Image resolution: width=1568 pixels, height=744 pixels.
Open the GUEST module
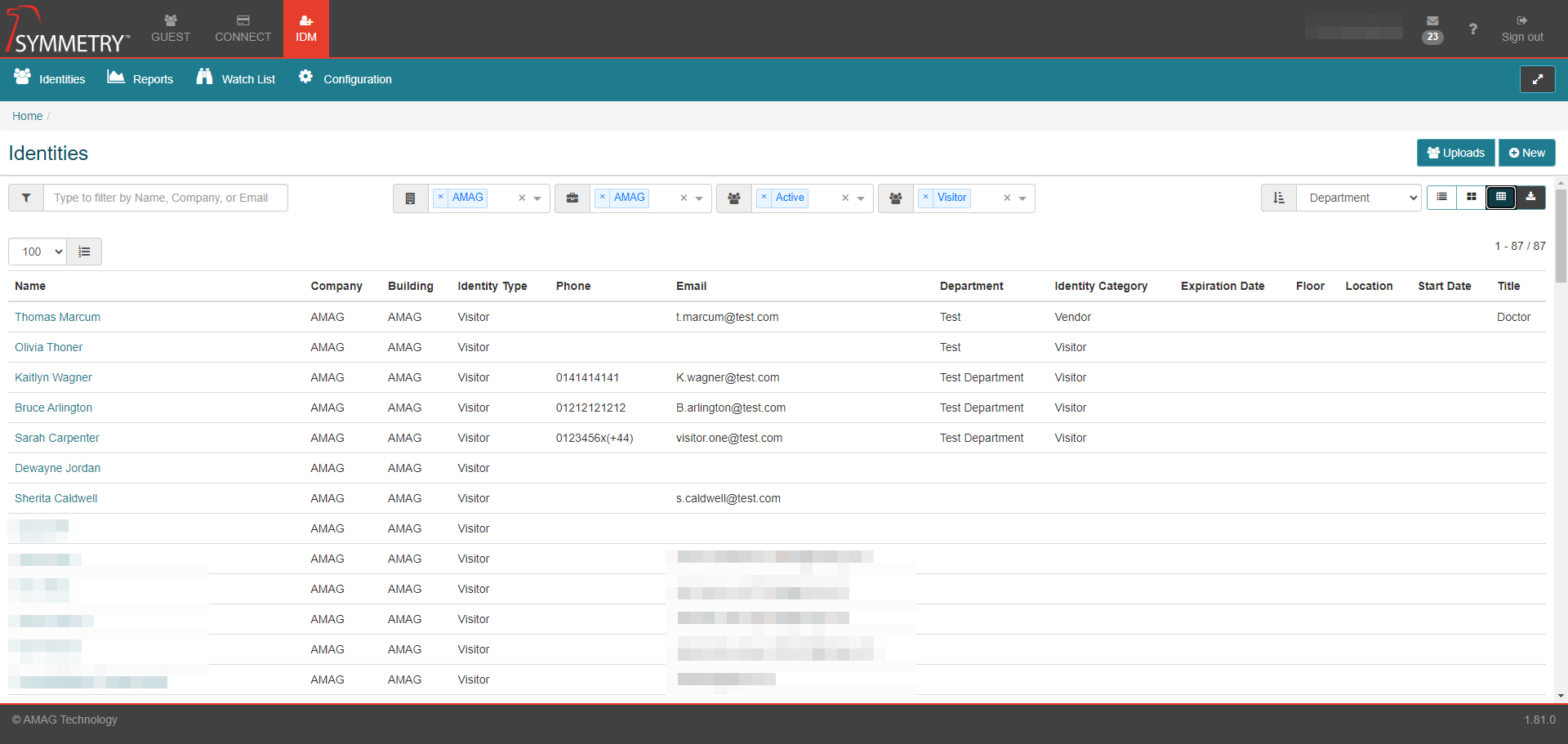(171, 29)
